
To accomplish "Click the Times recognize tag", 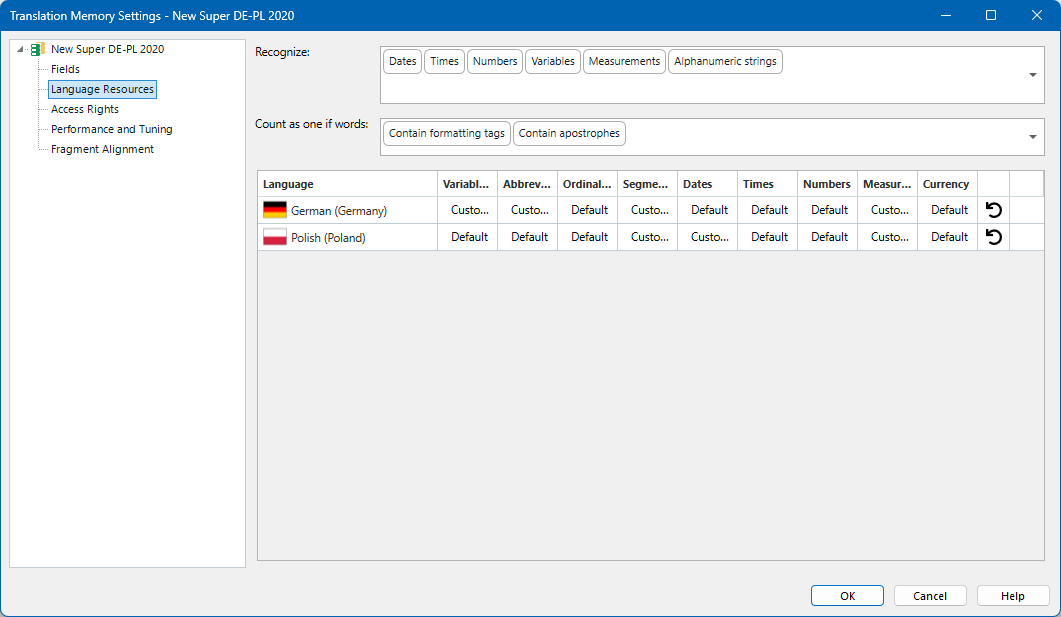I will click(x=445, y=62).
